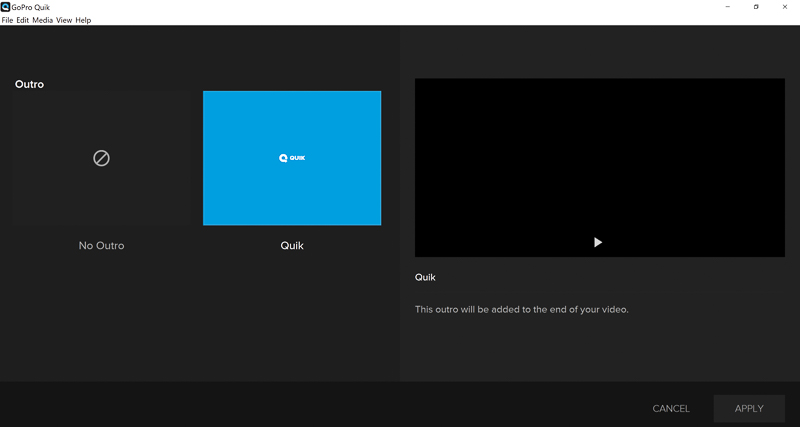The width and height of the screenshot is (800, 427).
Task: Click the 'No Outro' label
Action: pyautogui.click(x=101, y=246)
